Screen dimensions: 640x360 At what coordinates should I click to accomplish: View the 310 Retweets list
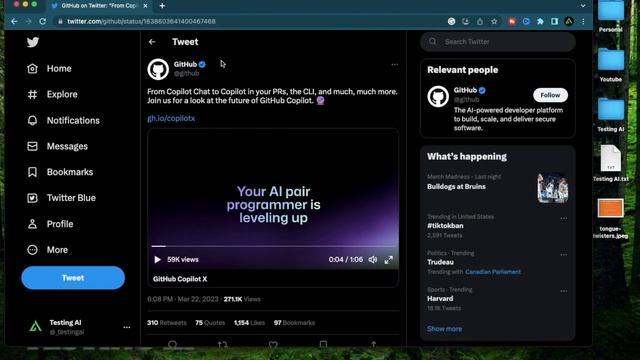[167, 323]
